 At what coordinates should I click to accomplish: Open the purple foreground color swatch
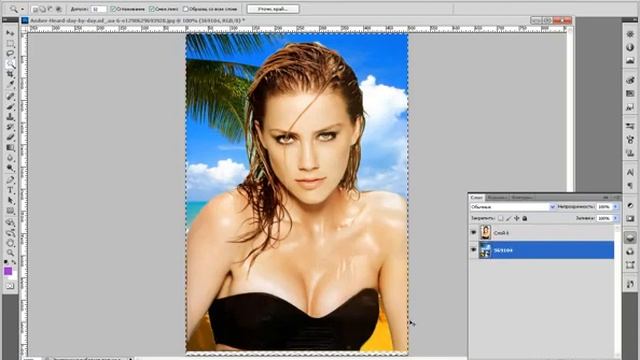pyautogui.click(x=8, y=271)
